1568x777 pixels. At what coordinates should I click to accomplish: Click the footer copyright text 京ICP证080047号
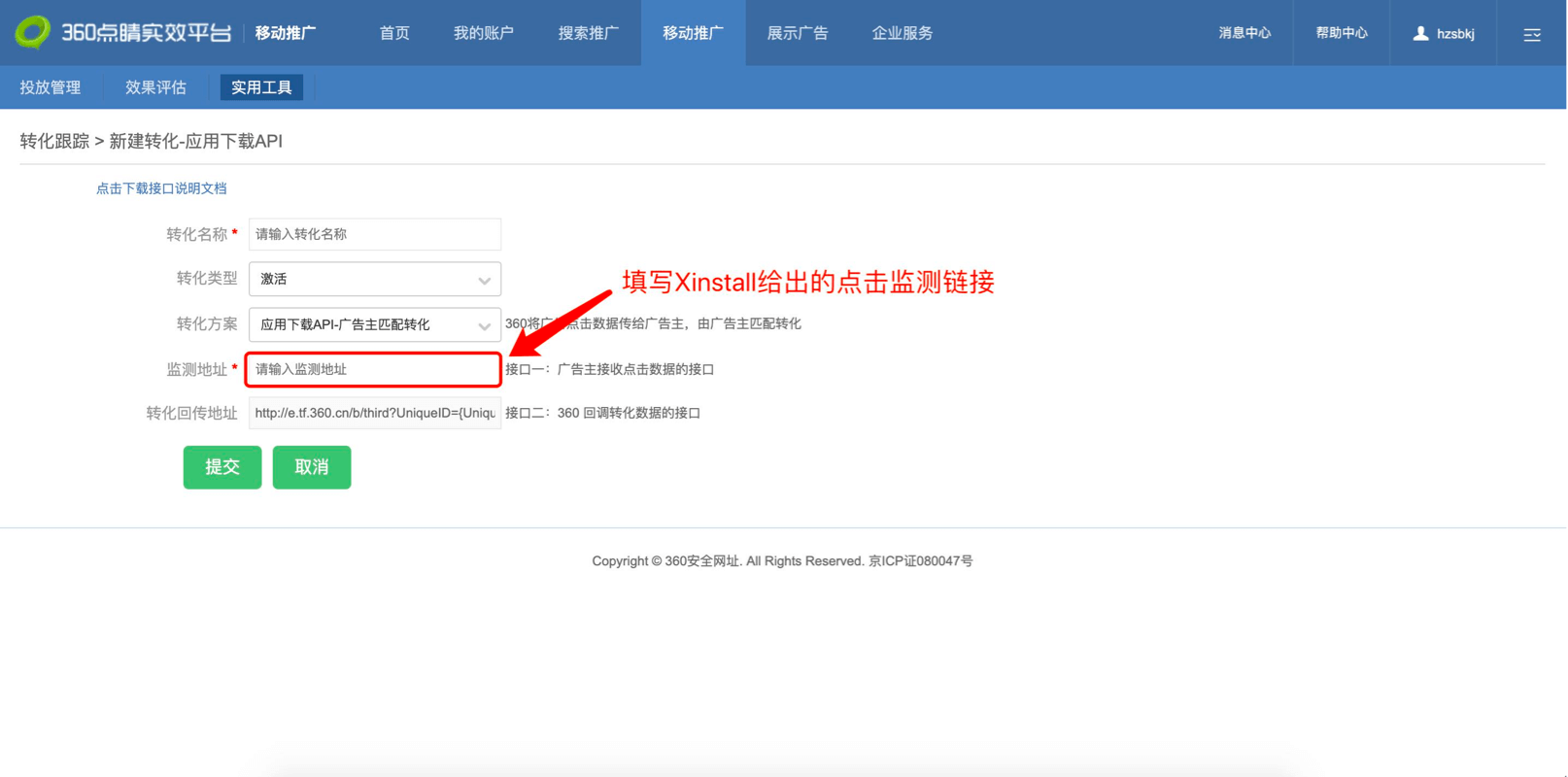pos(921,561)
